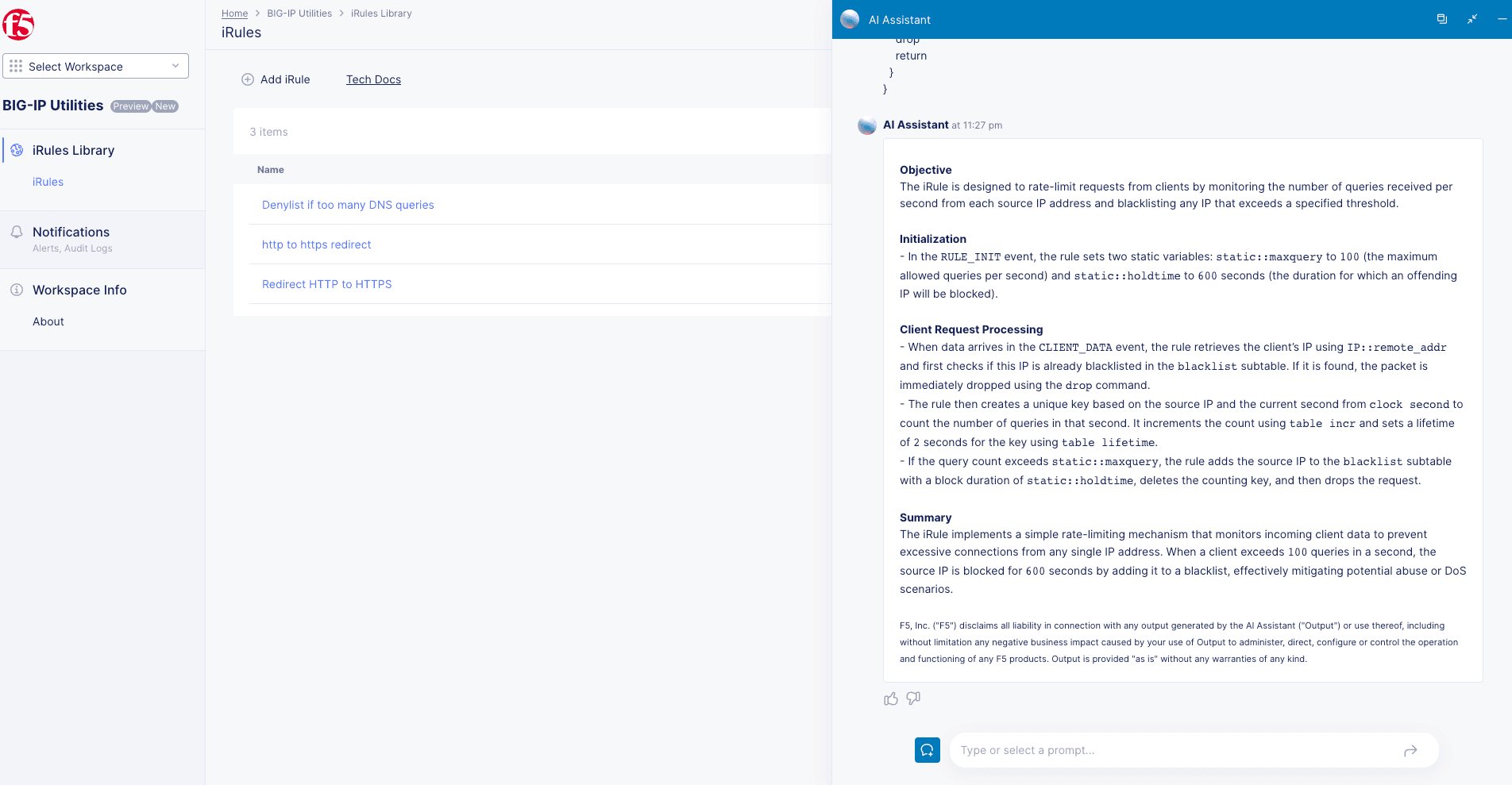Give the AI response a thumbs up
Image resolution: width=1512 pixels, height=785 pixels.
click(891, 698)
